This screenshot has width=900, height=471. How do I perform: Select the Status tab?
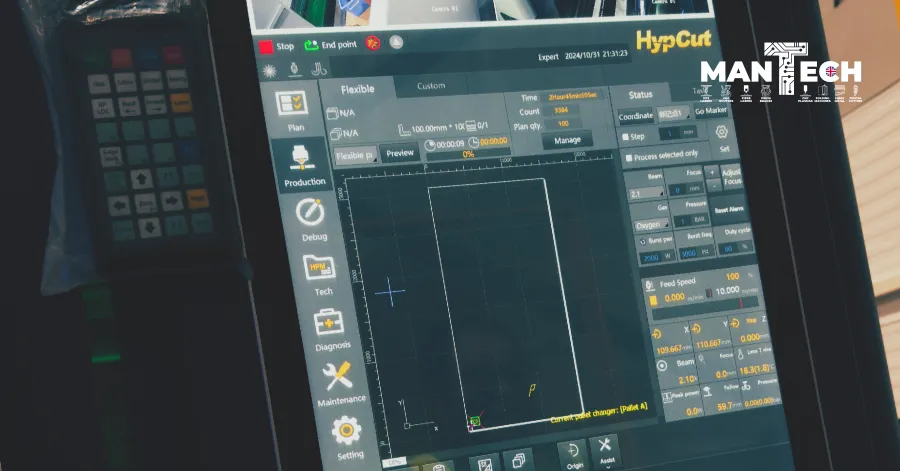pos(641,95)
